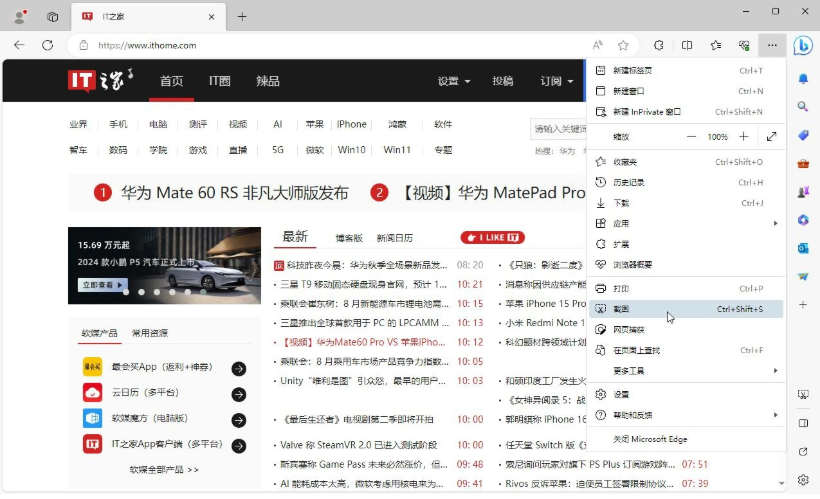Screen dimensions: 820x499
Task: Open 设置 in the Edge menu
Action: [x=686, y=394]
